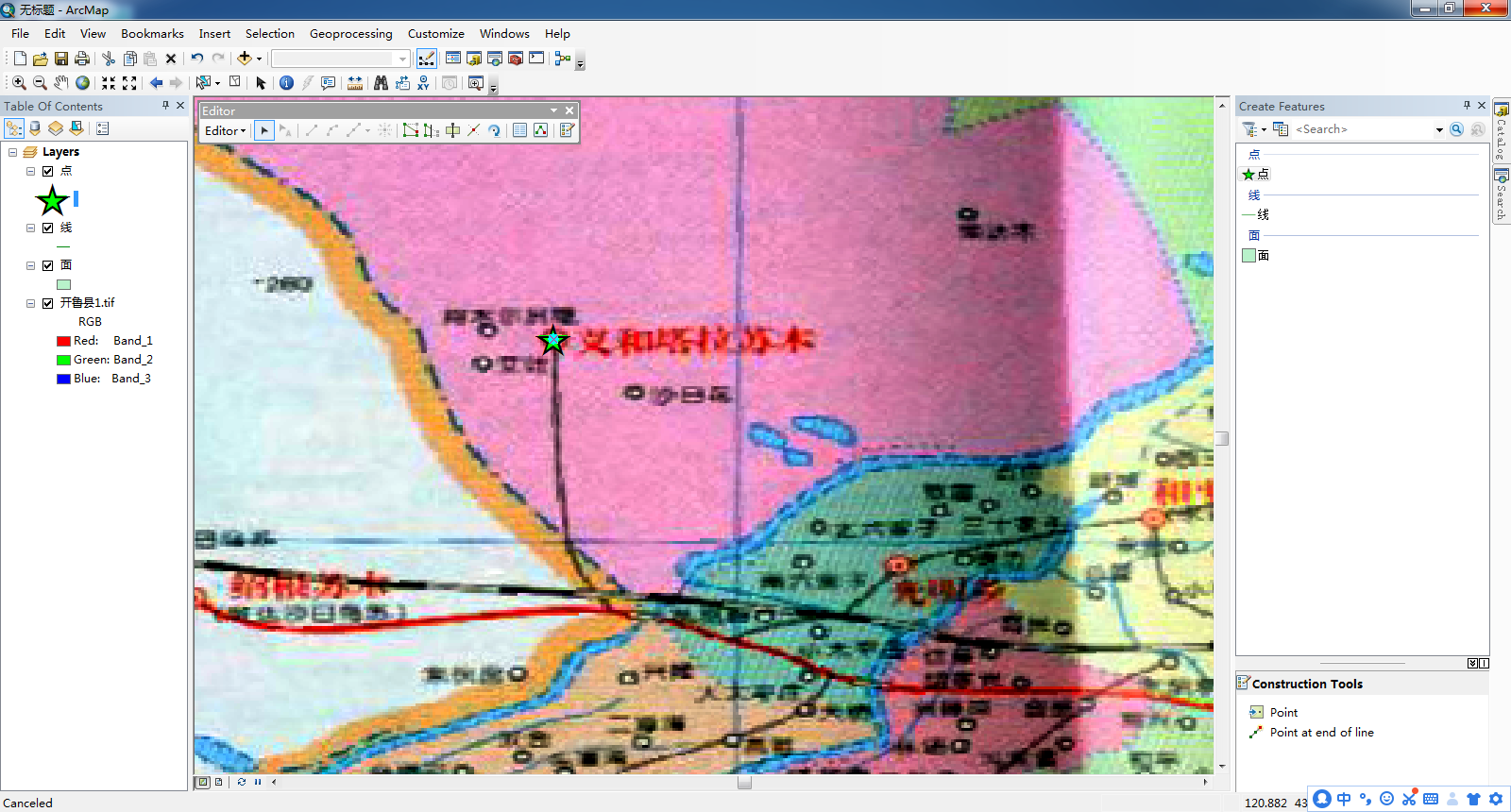
Task: Open the map scale combo box
Action: (x=341, y=59)
